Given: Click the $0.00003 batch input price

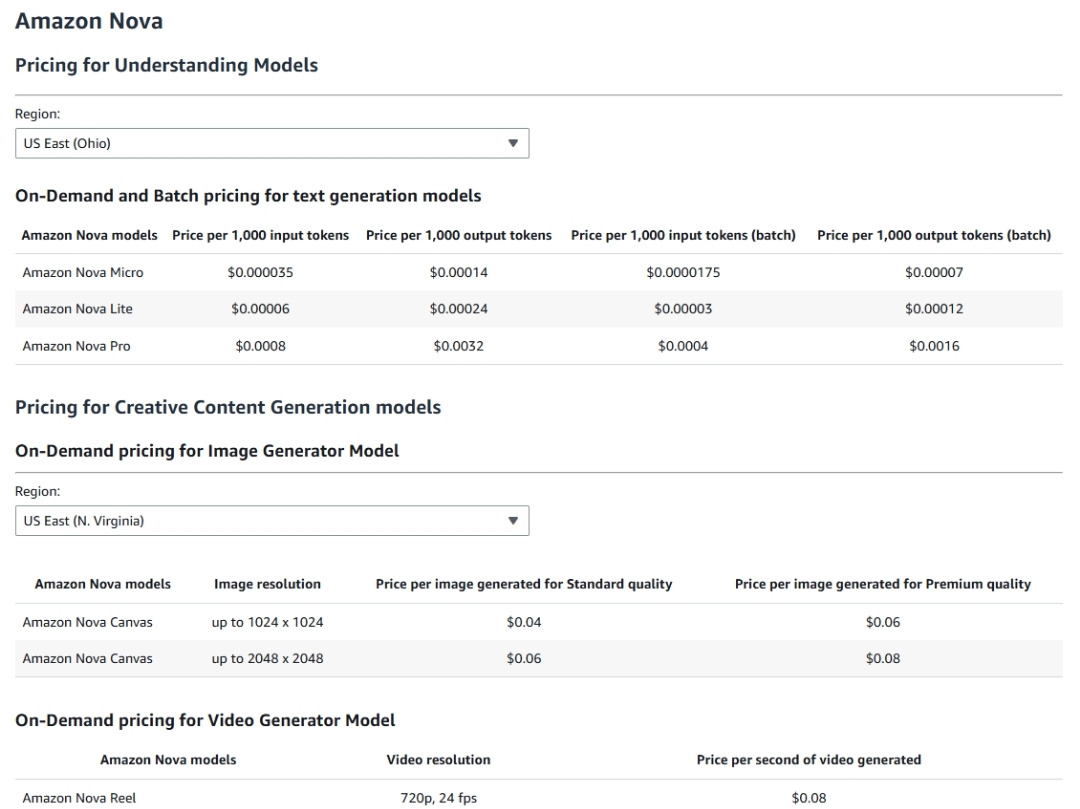Looking at the screenshot, I should tap(683, 309).
